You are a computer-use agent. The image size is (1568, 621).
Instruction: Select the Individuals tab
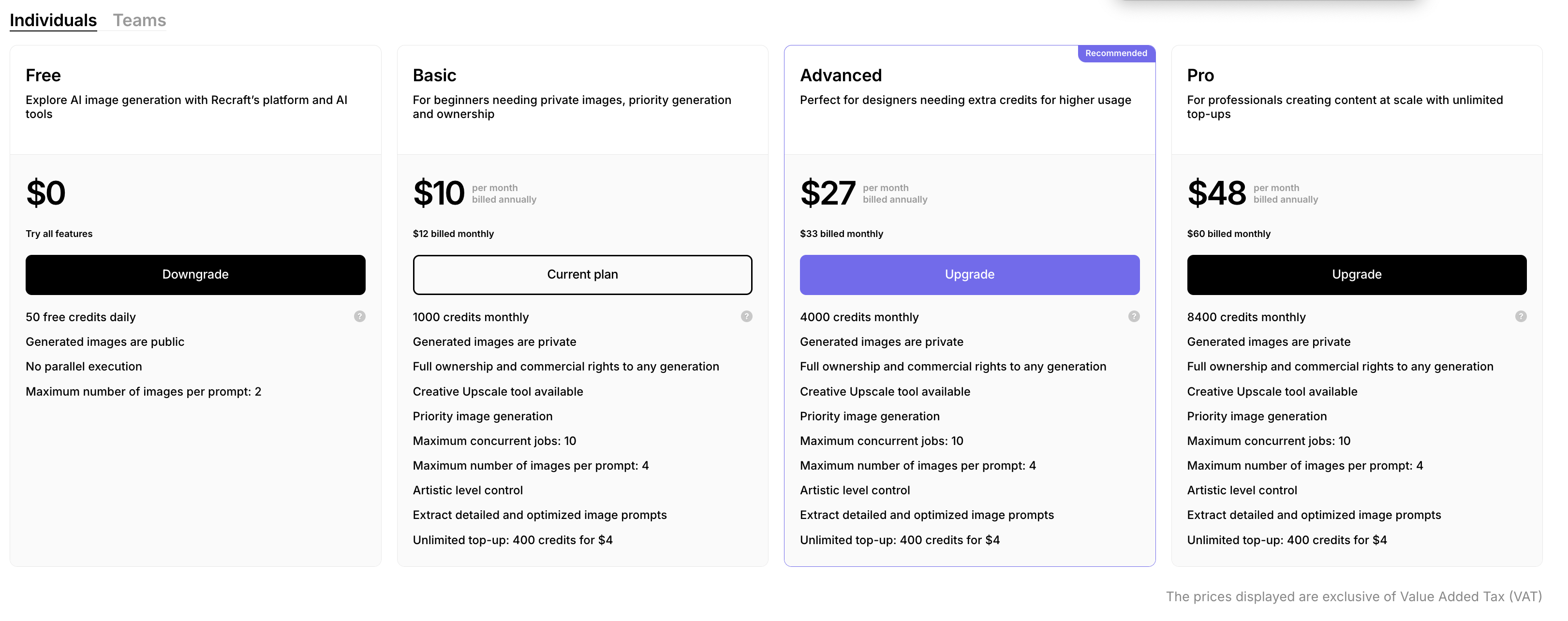(x=53, y=19)
